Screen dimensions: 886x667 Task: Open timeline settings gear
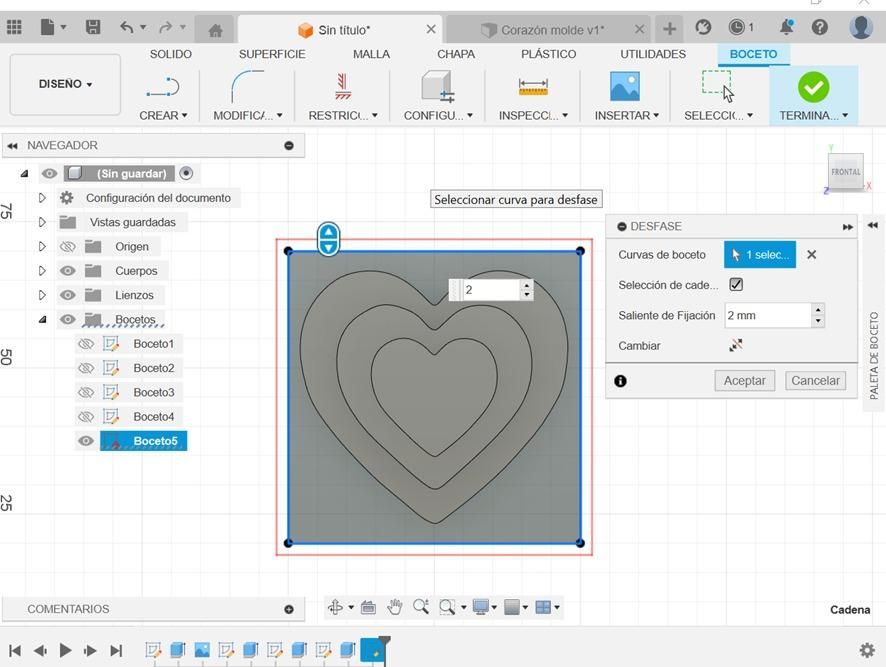point(867,650)
